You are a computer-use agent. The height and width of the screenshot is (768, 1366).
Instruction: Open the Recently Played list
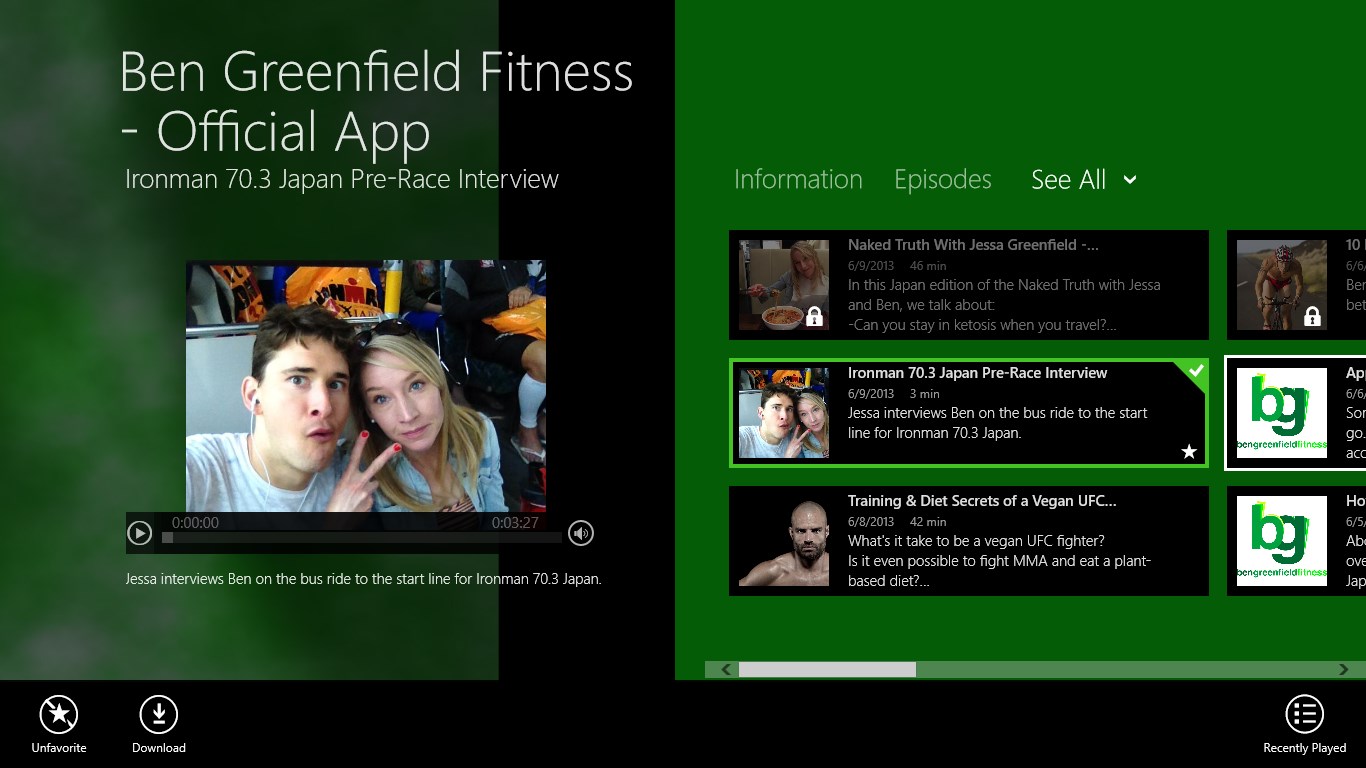pyautogui.click(x=1304, y=714)
